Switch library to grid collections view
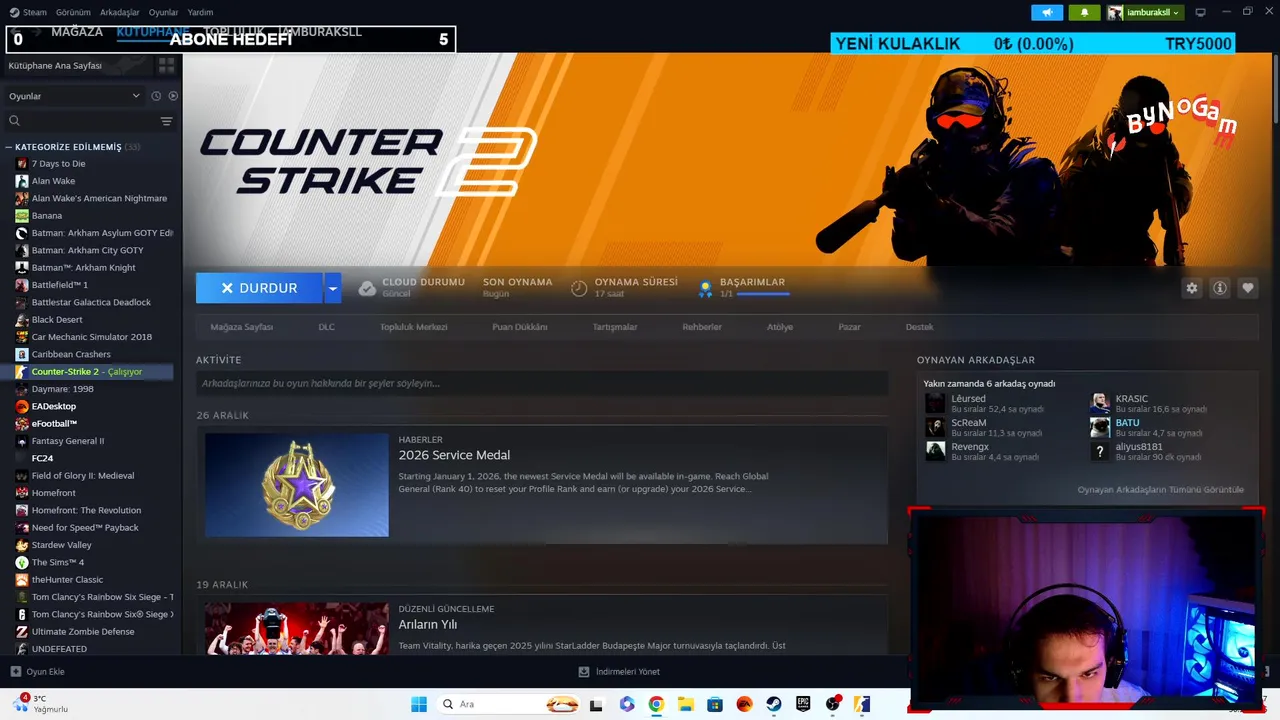Screen dimensions: 1280x720 pos(166,65)
